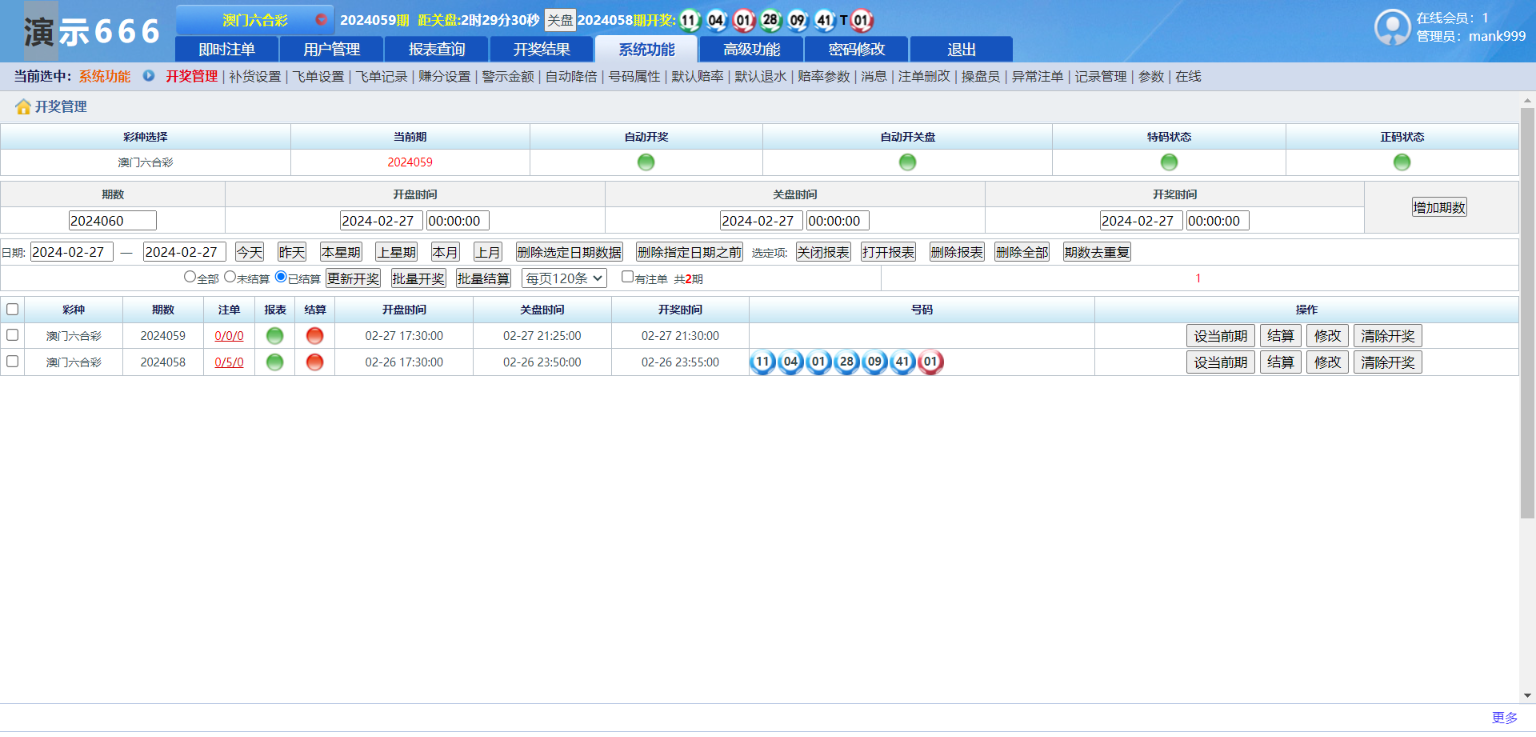Check the select-all checkbox in table header

point(13,309)
